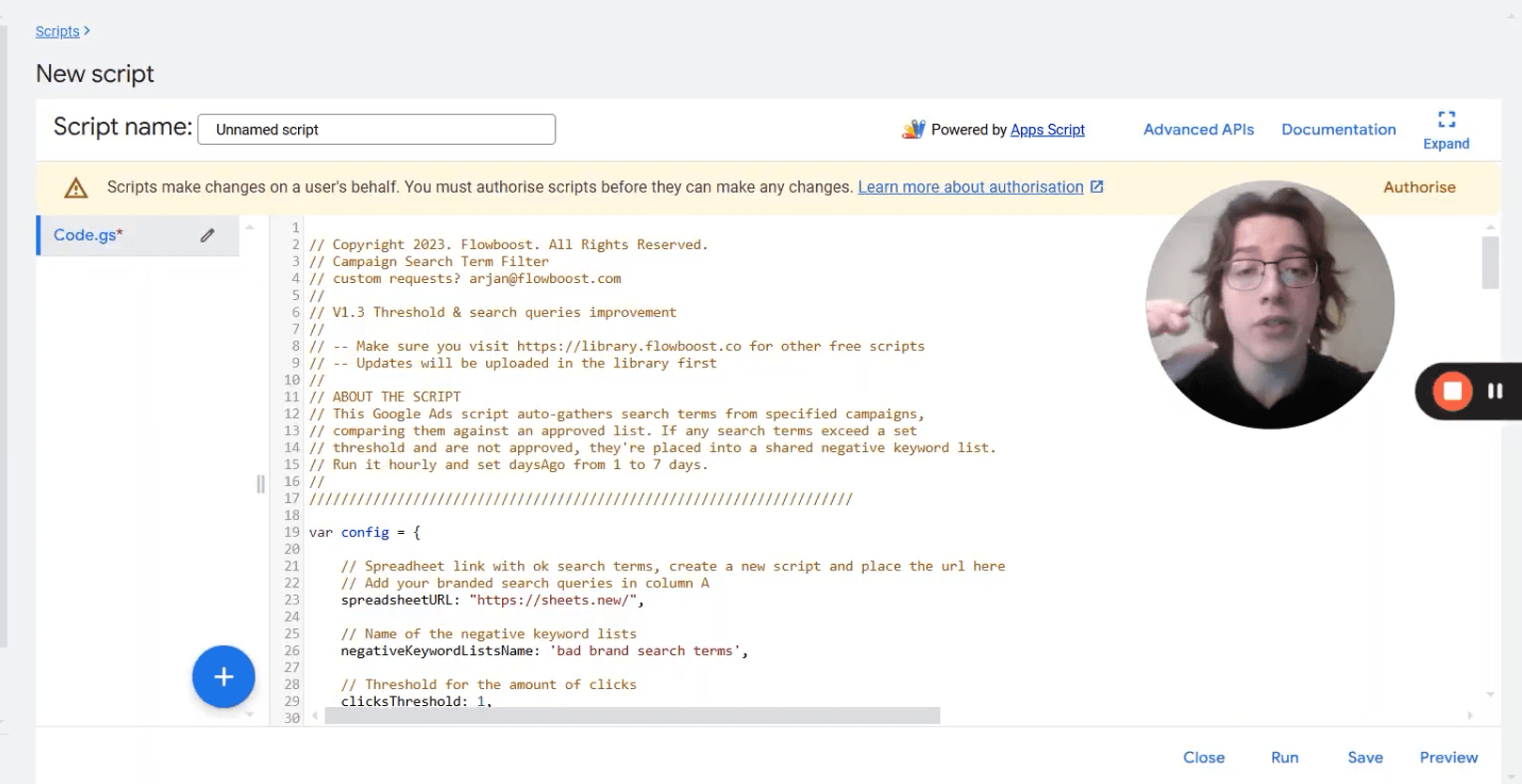Click the 'New script' page heading
The image size is (1522, 784).
[x=95, y=73]
